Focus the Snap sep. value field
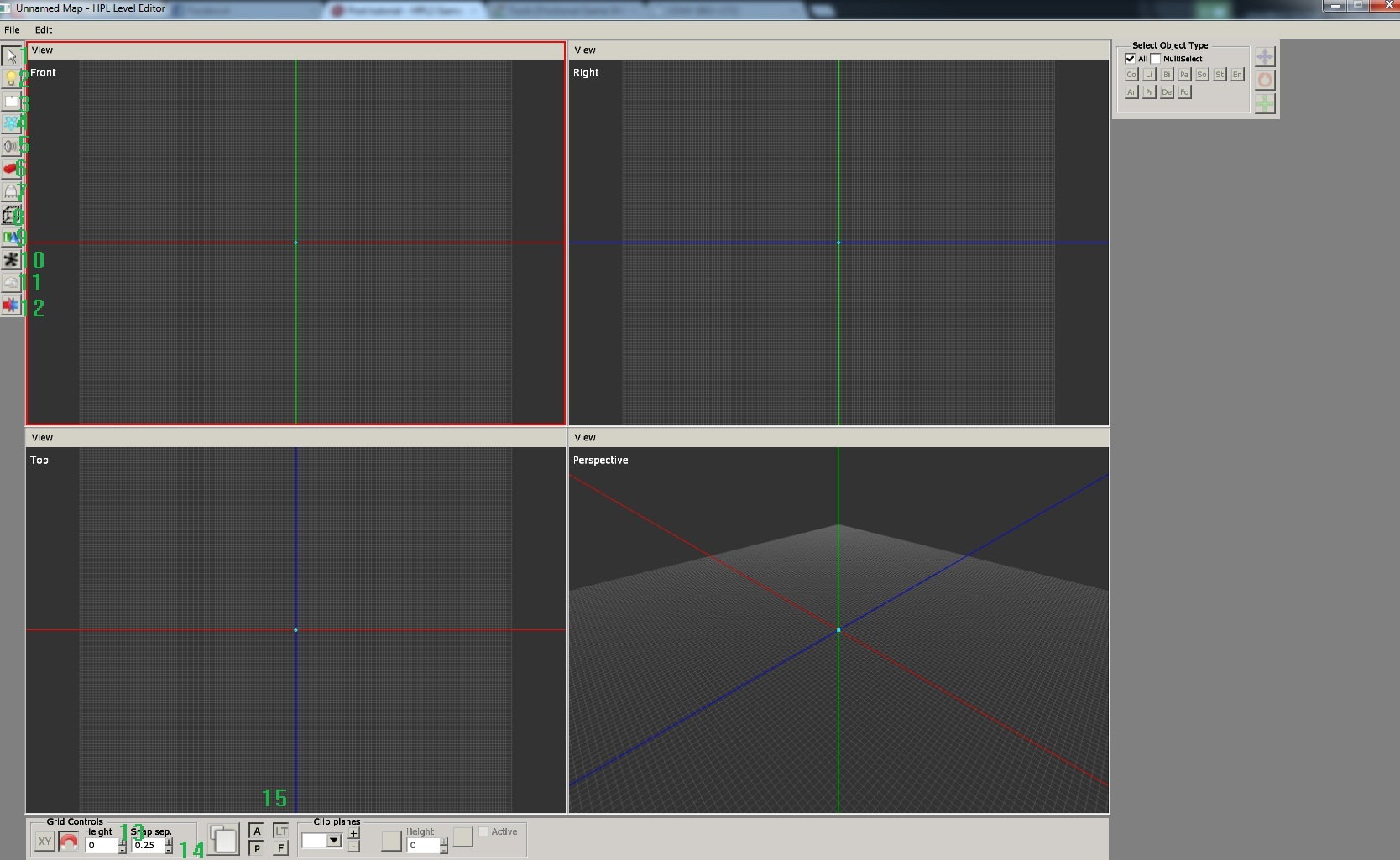 tap(149, 846)
